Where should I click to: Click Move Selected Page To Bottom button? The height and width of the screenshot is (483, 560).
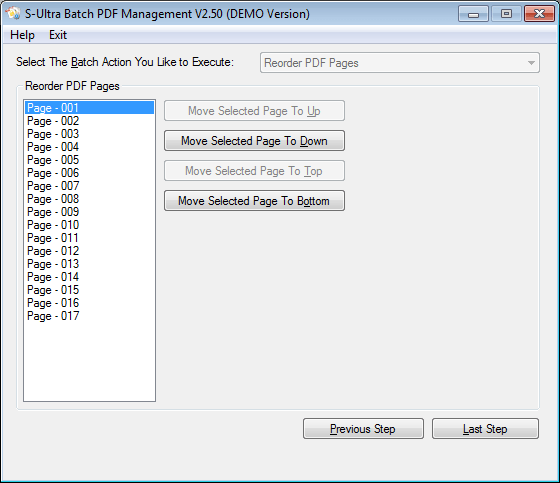(x=254, y=201)
